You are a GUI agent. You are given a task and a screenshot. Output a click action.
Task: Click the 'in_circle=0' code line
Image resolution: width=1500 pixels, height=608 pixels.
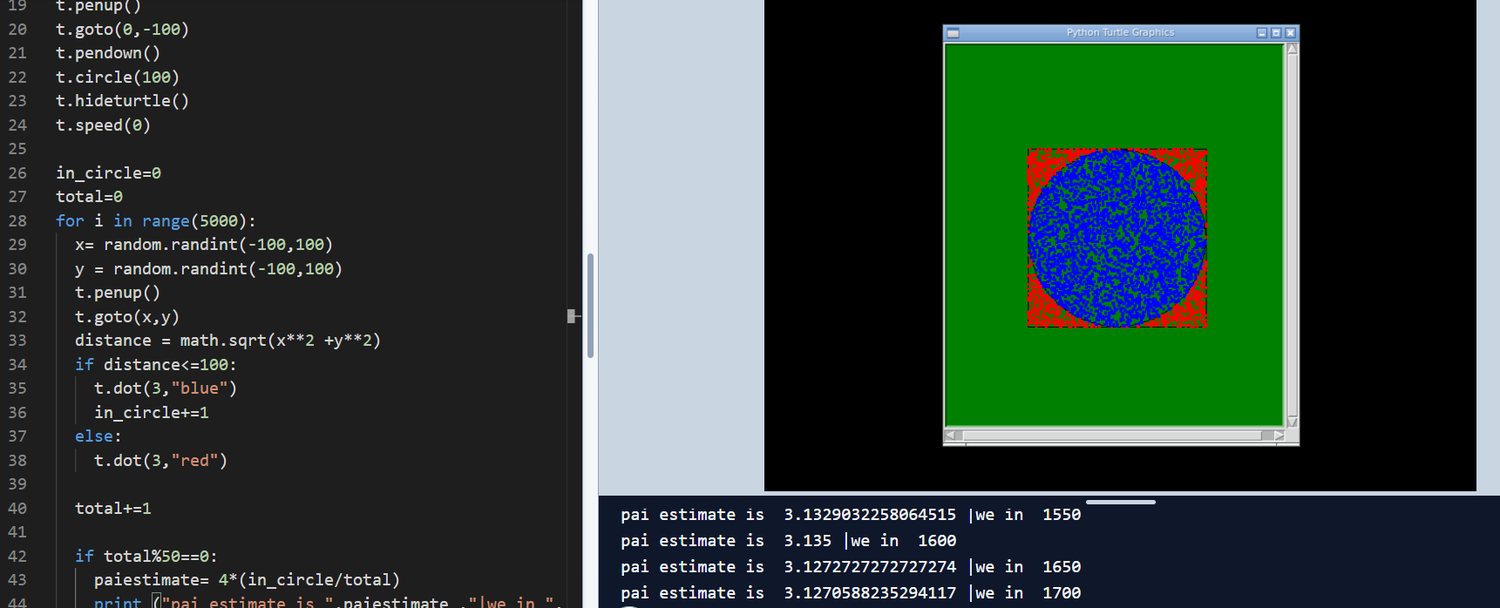(108, 173)
